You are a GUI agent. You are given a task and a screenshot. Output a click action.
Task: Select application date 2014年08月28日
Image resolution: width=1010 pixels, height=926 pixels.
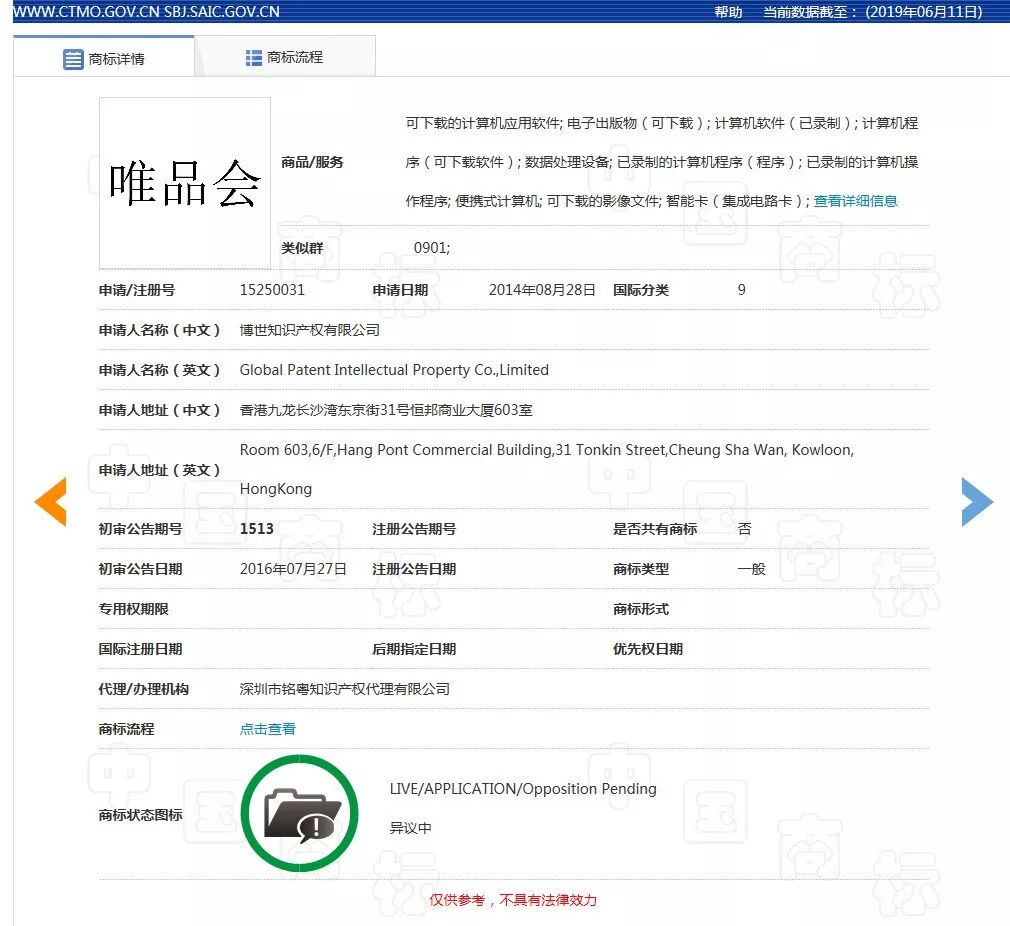pos(542,290)
